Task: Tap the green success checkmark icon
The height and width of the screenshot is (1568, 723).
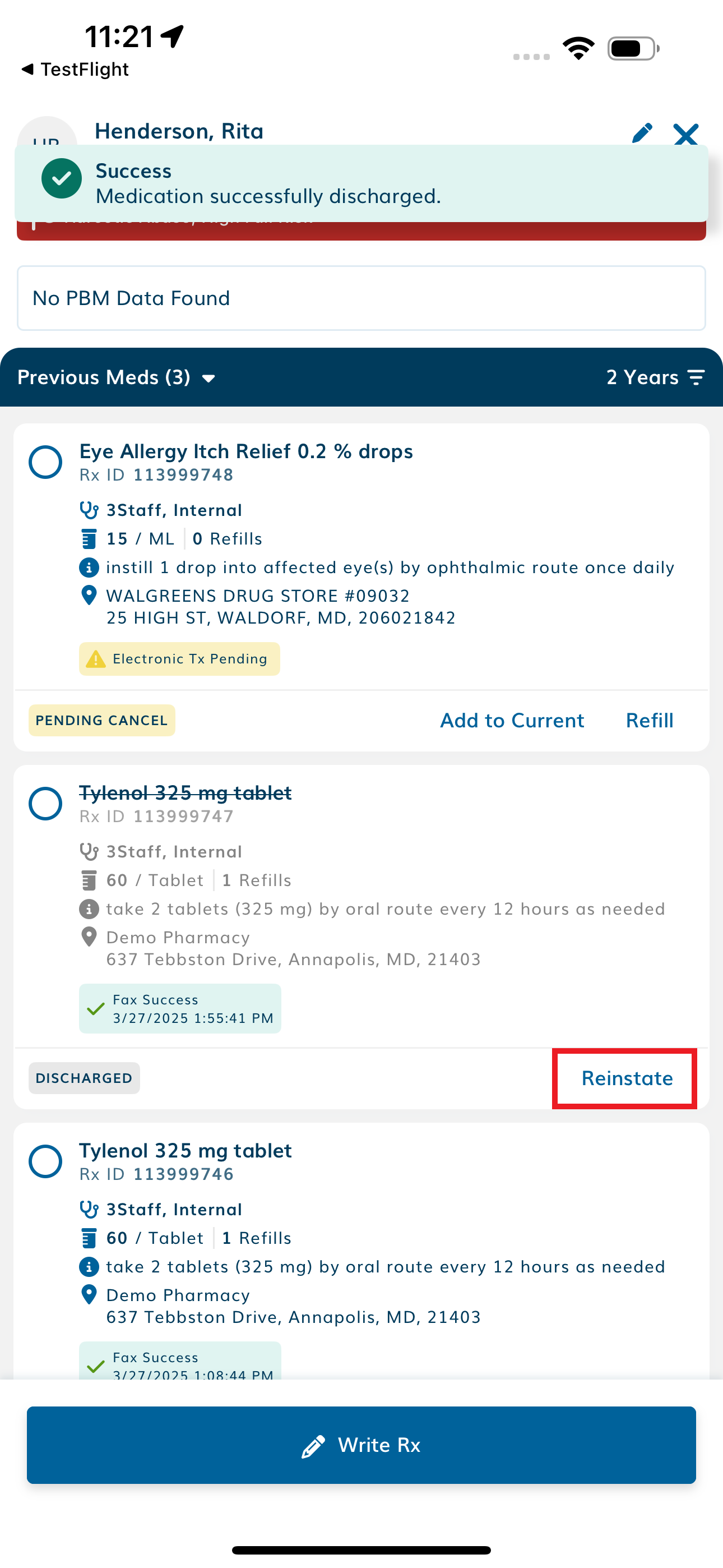Action: point(62,178)
